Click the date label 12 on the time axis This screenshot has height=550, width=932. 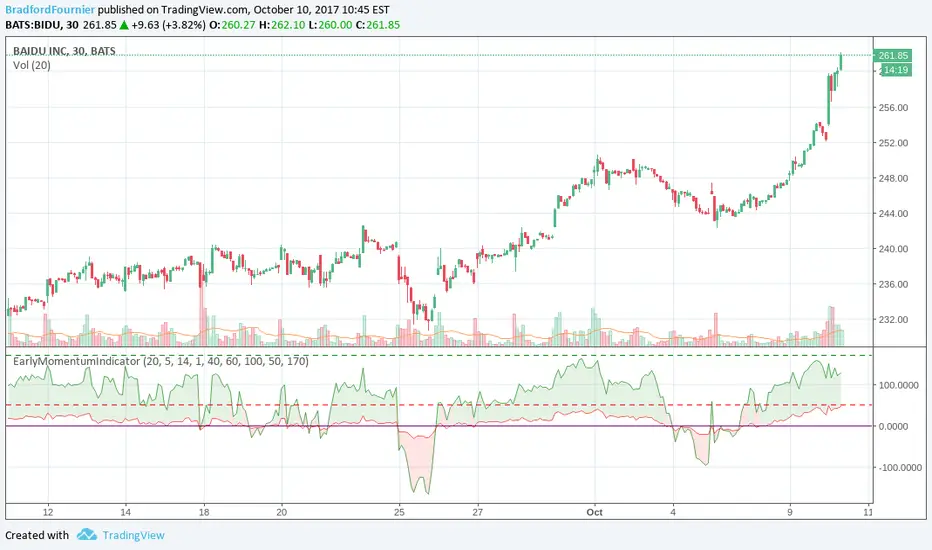click(x=48, y=512)
